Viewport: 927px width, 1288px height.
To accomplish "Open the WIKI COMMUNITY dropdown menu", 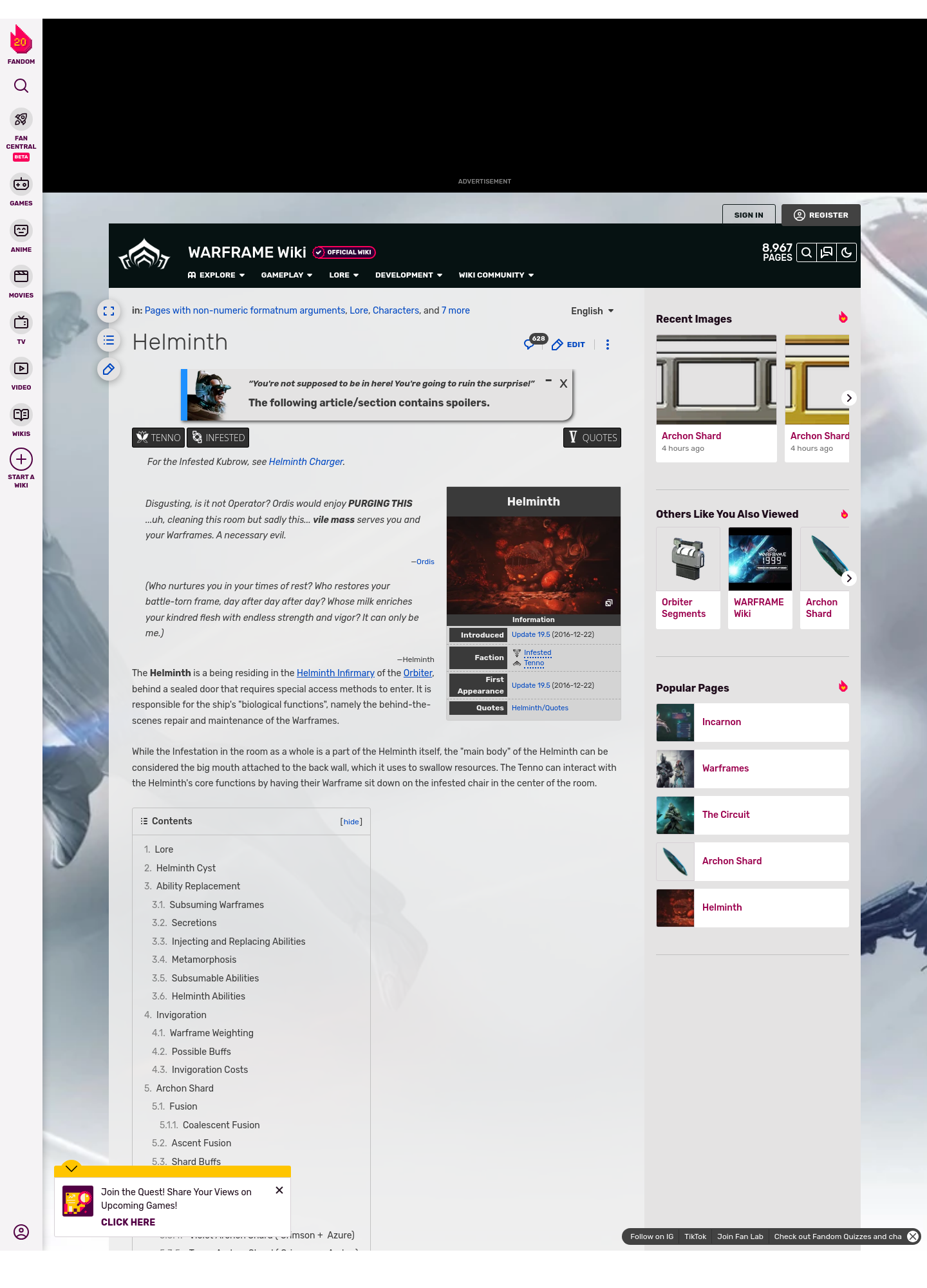I will [x=496, y=275].
